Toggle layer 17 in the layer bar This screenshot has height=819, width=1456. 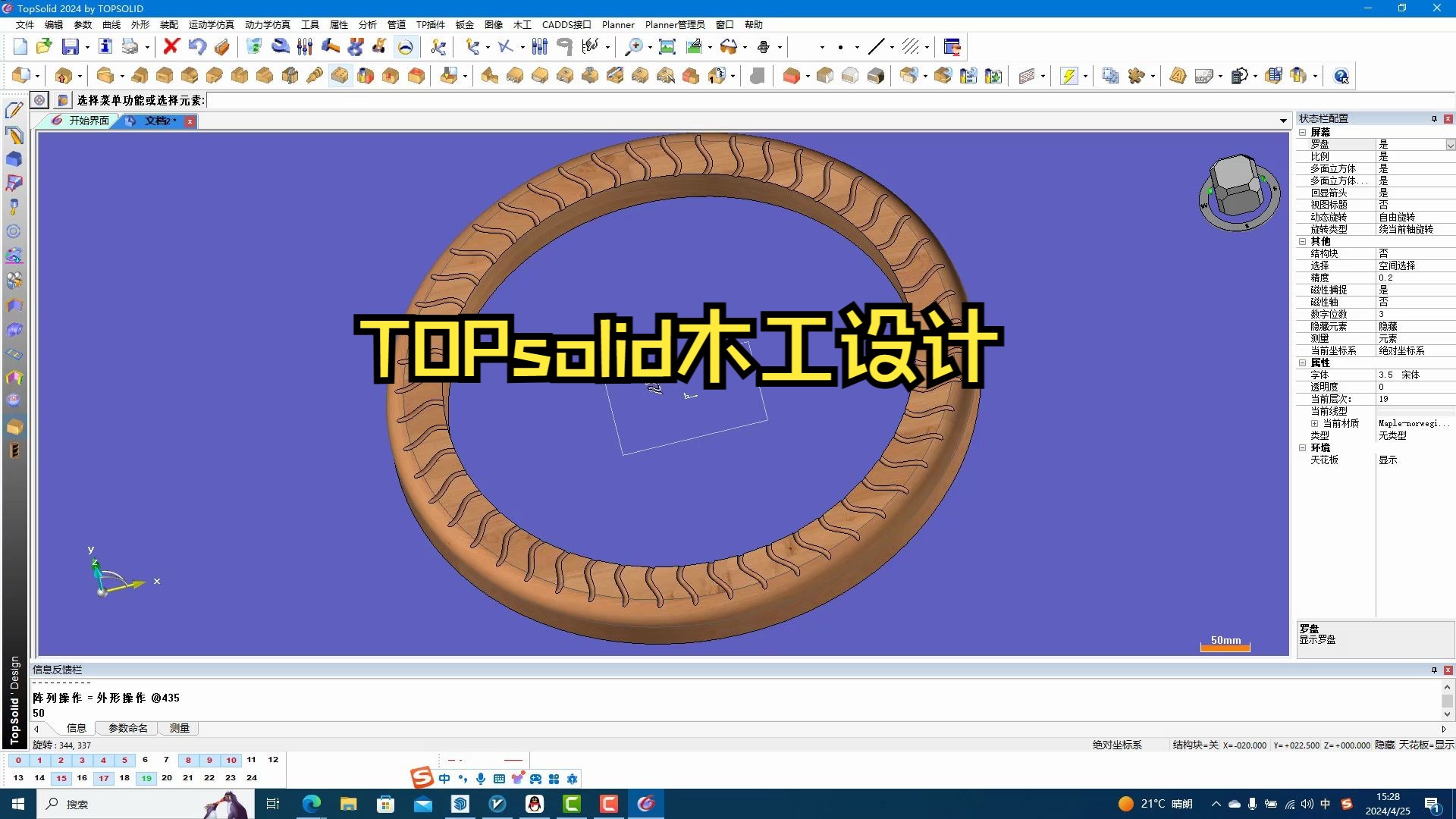coord(104,778)
